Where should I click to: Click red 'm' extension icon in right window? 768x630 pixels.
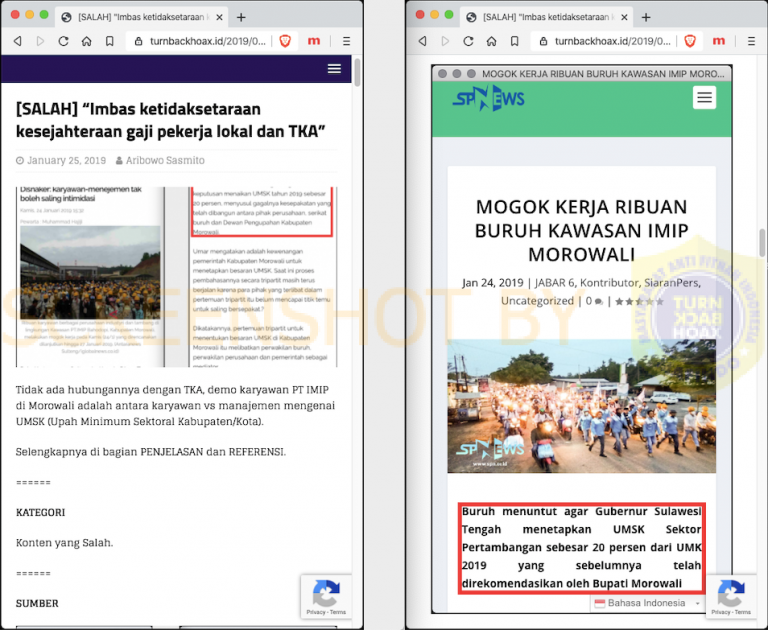click(x=719, y=41)
